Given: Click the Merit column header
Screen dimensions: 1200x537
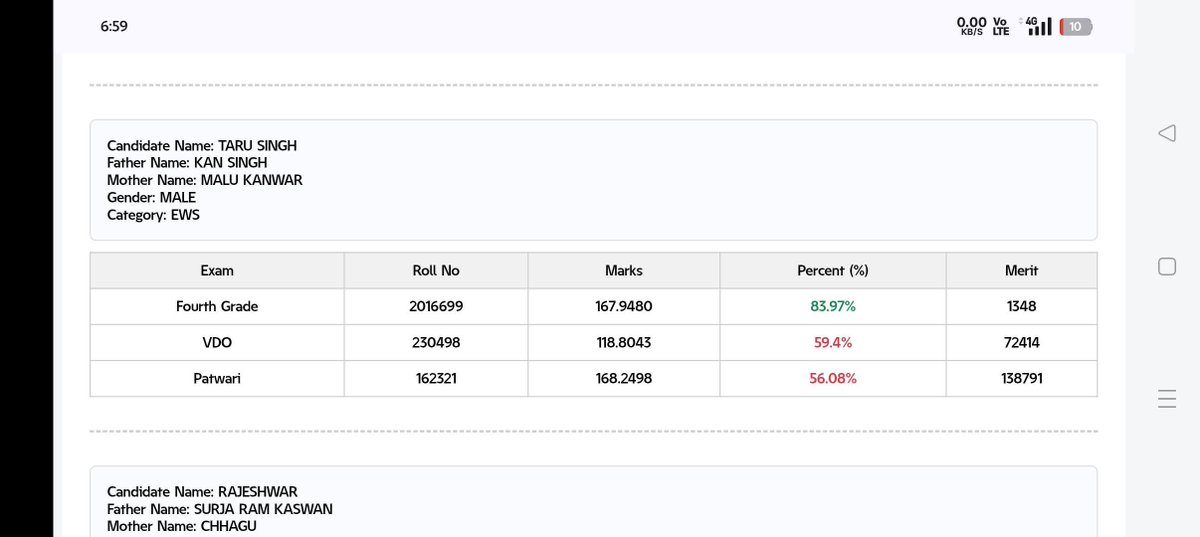Looking at the screenshot, I should tap(1022, 271).
